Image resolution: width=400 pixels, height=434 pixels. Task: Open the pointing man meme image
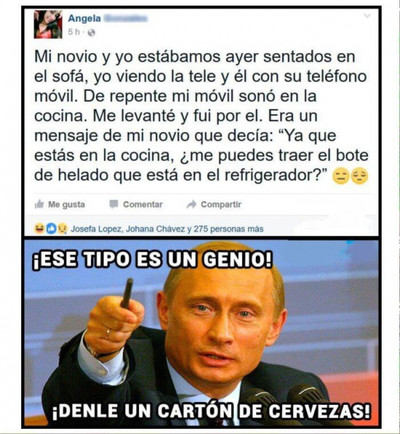(202, 333)
